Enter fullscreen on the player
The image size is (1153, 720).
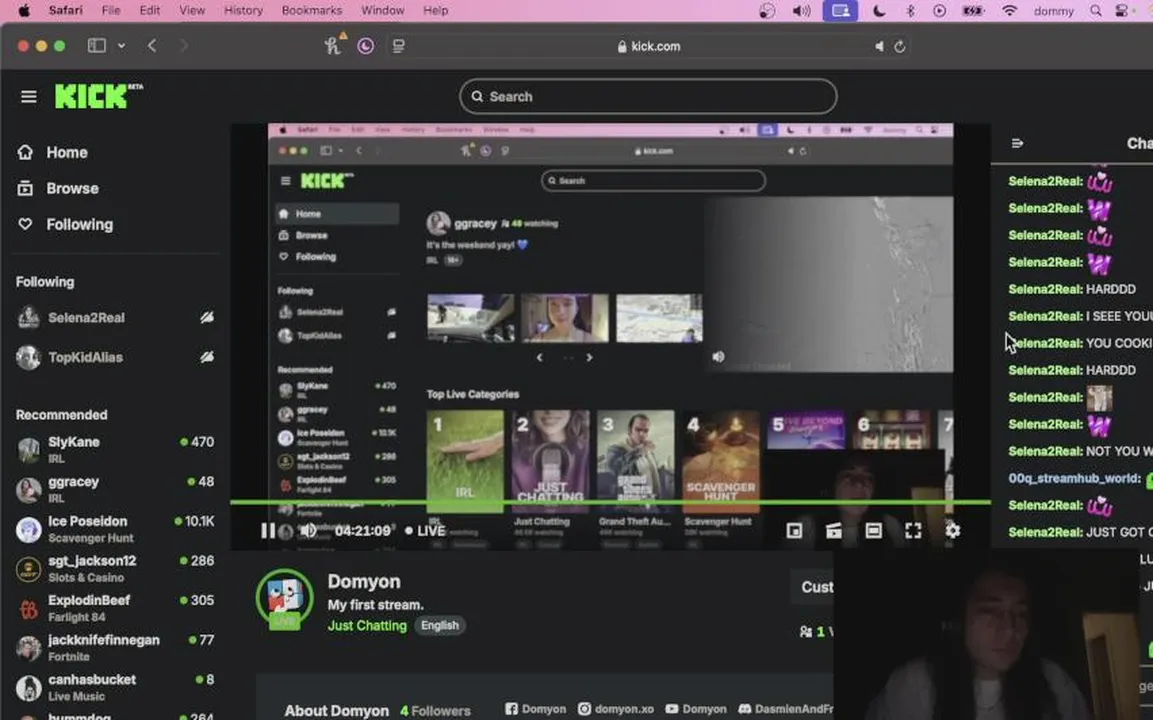pos(913,530)
